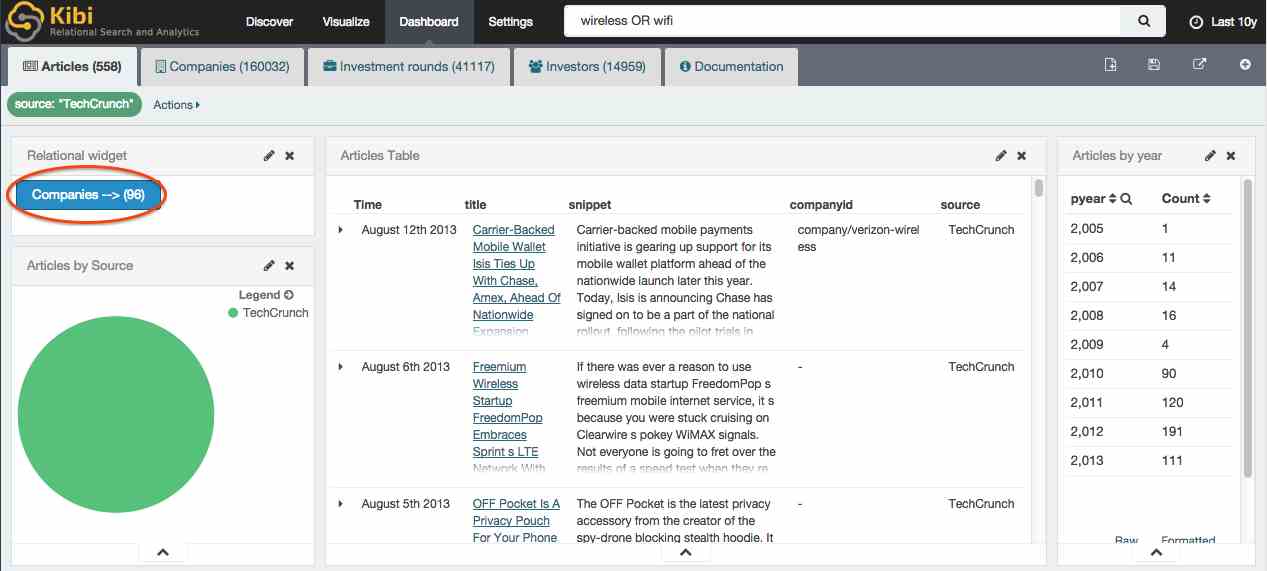Click the Raw export link
The image size is (1267, 571).
click(x=1126, y=541)
